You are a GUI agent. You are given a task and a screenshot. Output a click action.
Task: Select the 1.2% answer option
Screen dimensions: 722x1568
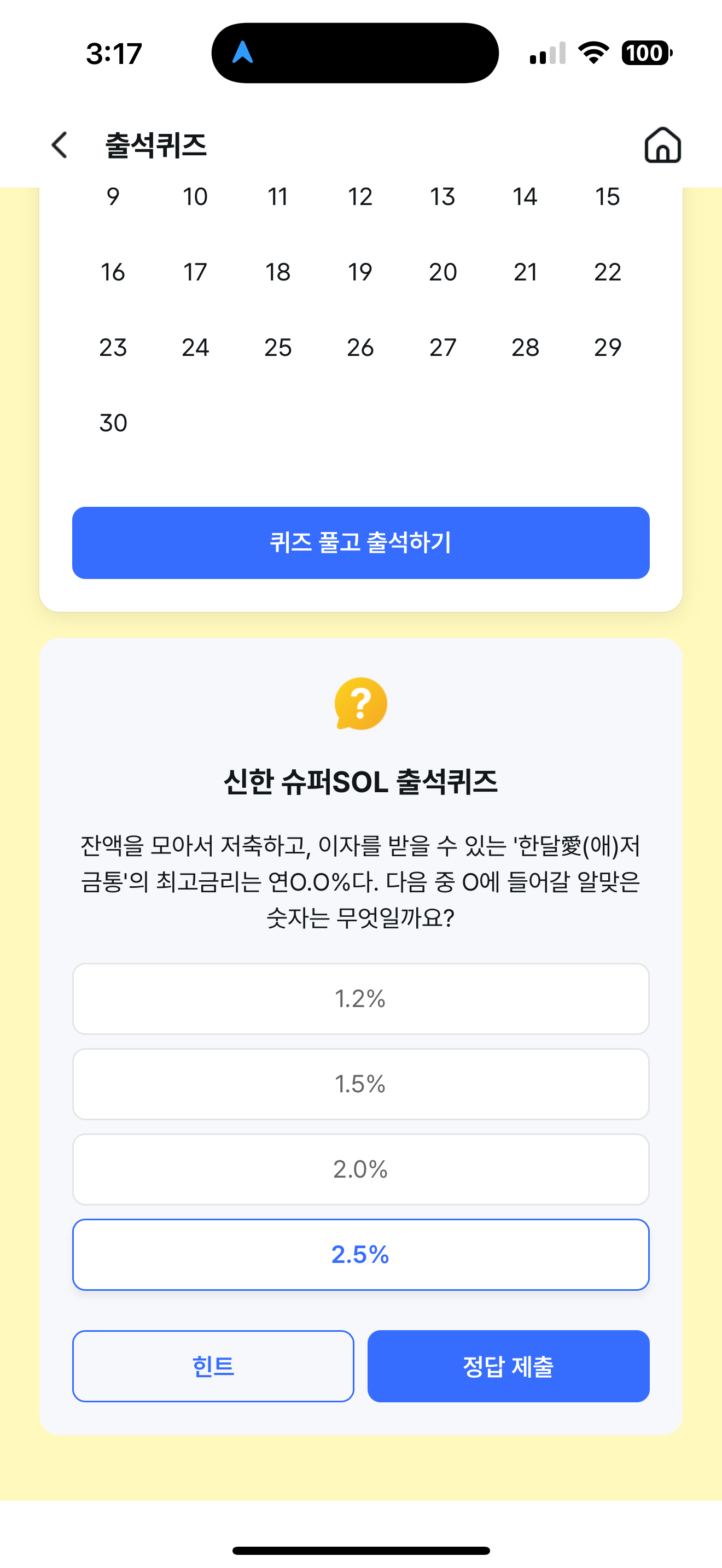point(361,998)
